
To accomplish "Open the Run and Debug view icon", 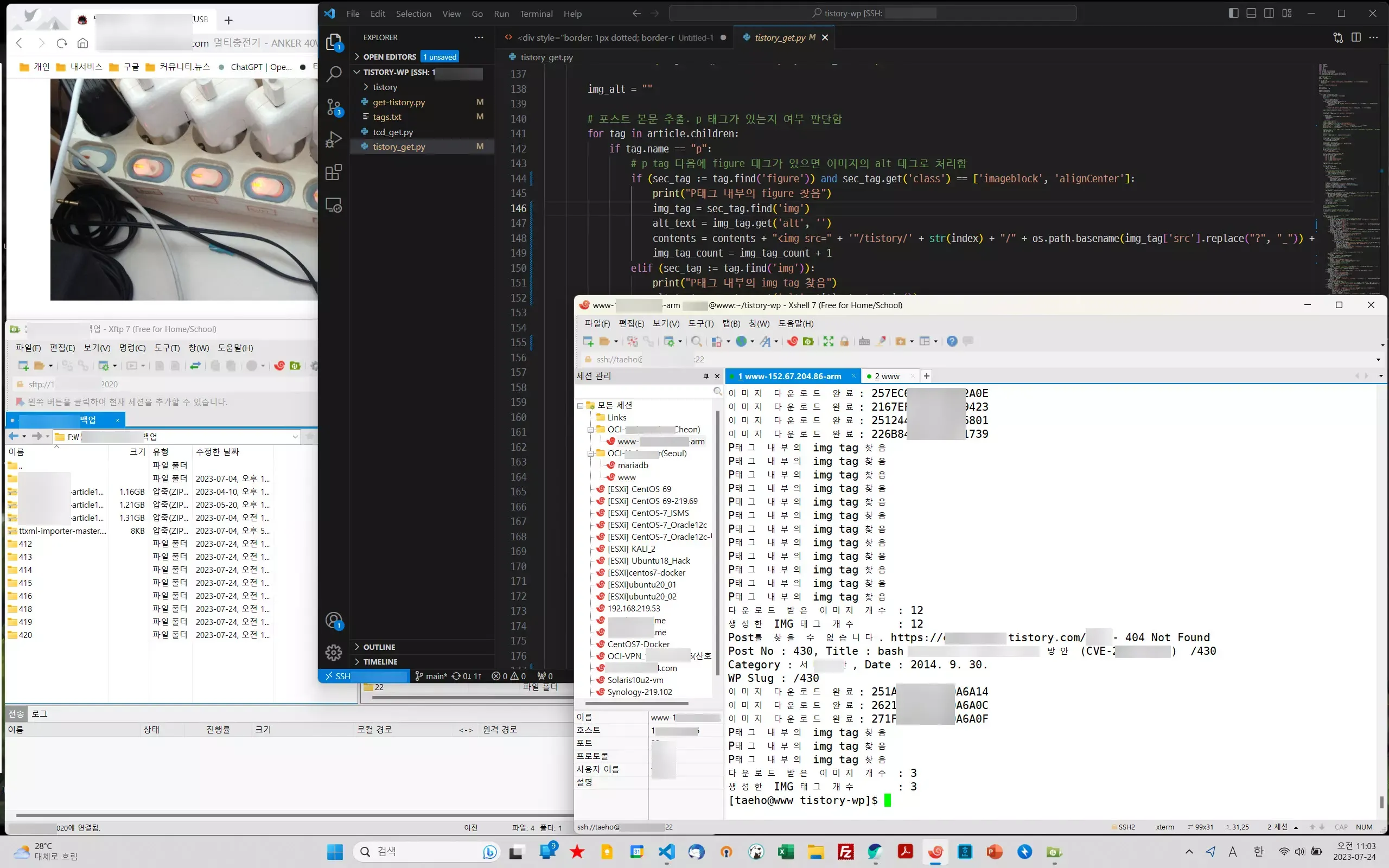I will point(334,139).
